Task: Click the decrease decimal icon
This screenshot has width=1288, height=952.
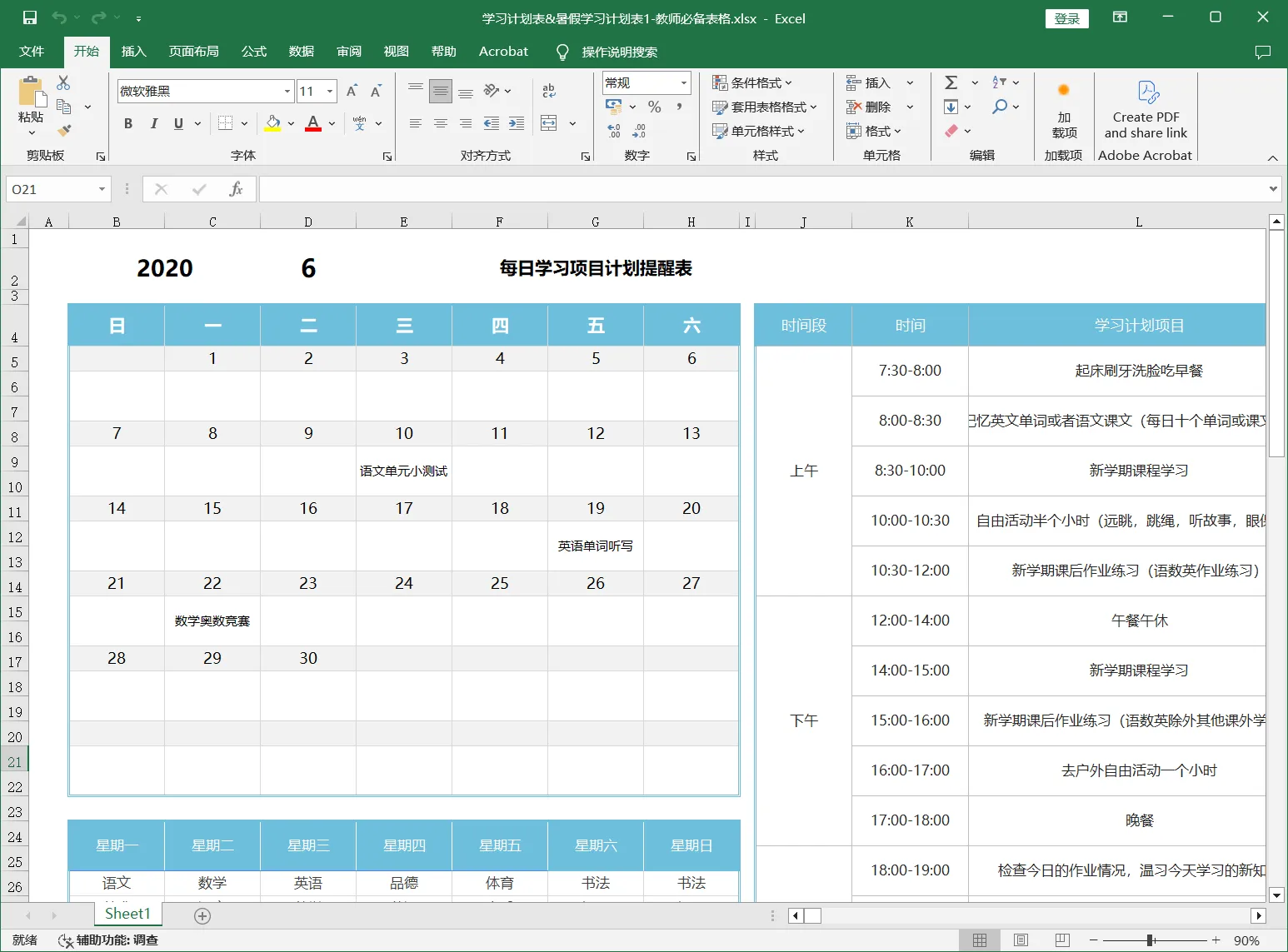Action: click(639, 131)
